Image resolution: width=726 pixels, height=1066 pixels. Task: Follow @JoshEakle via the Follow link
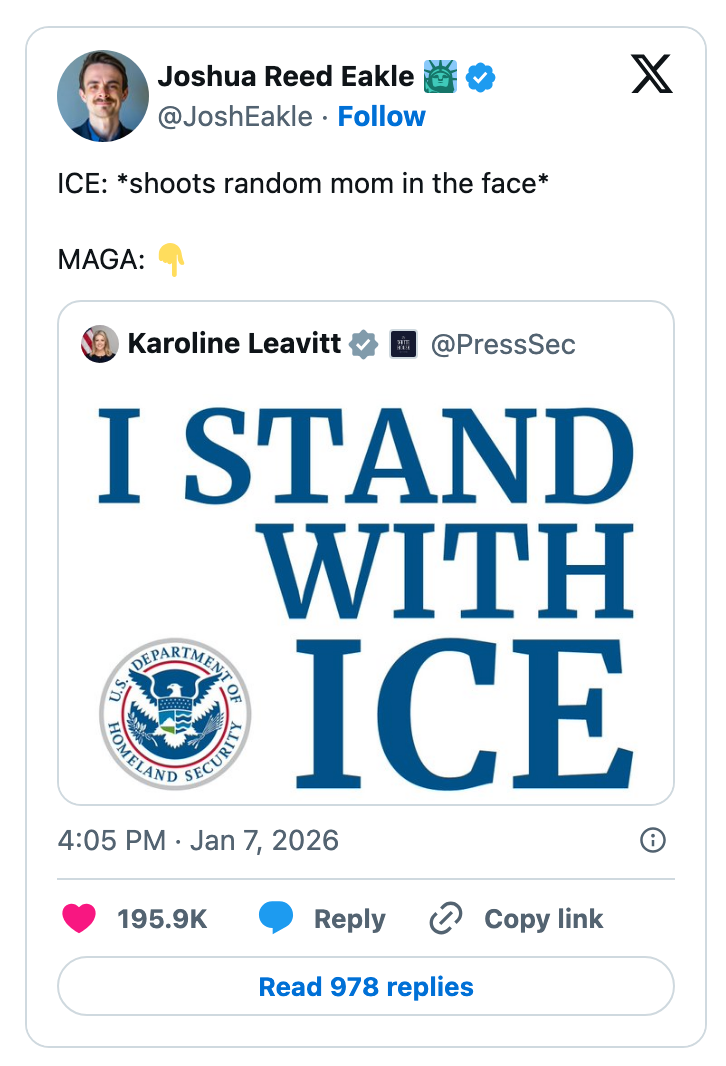[x=381, y=117]
